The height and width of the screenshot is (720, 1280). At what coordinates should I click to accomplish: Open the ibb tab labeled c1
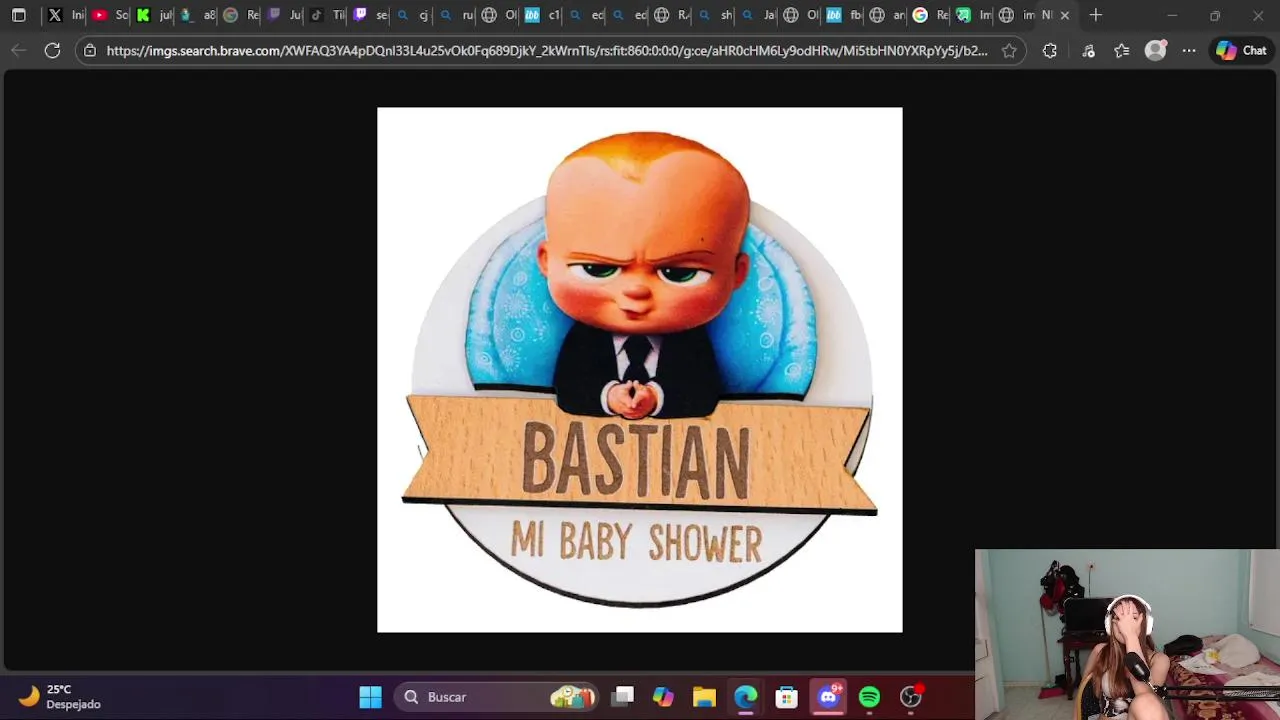coord(541,15)
